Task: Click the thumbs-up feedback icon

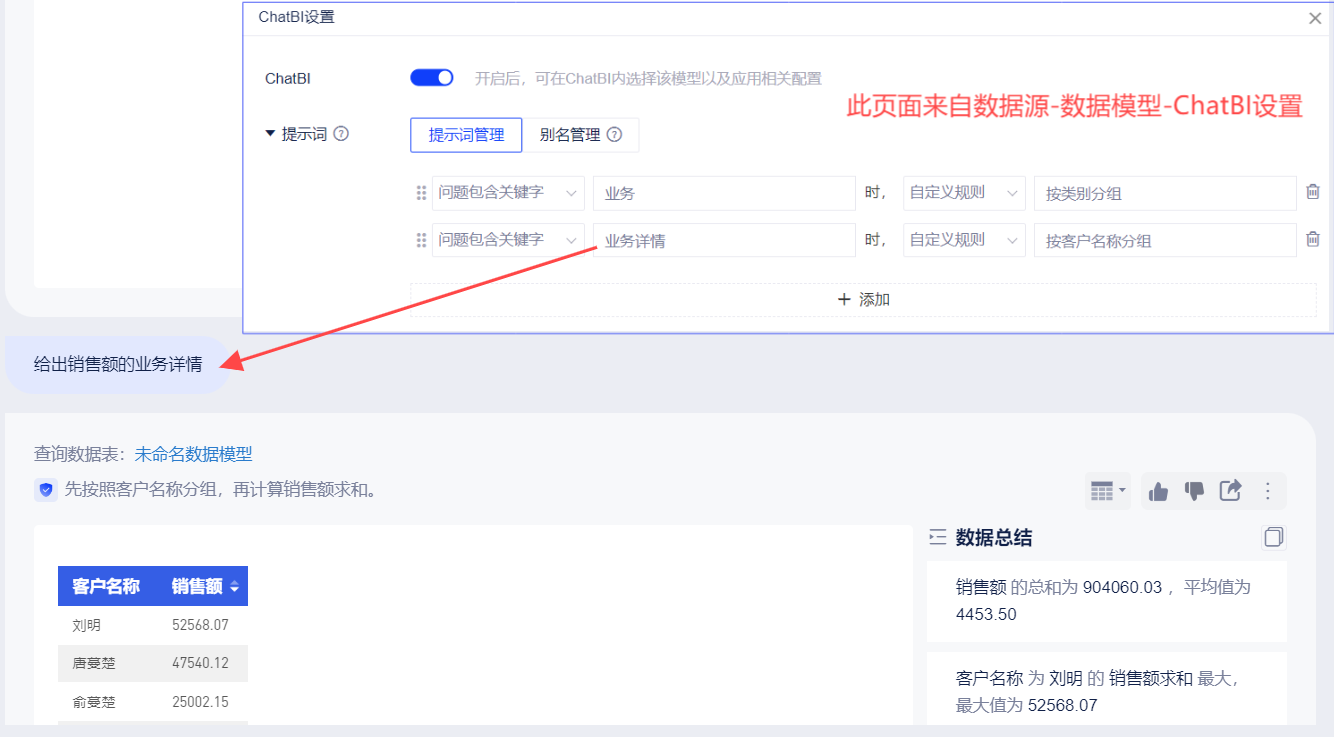Action: click(x=1159, y=491)
